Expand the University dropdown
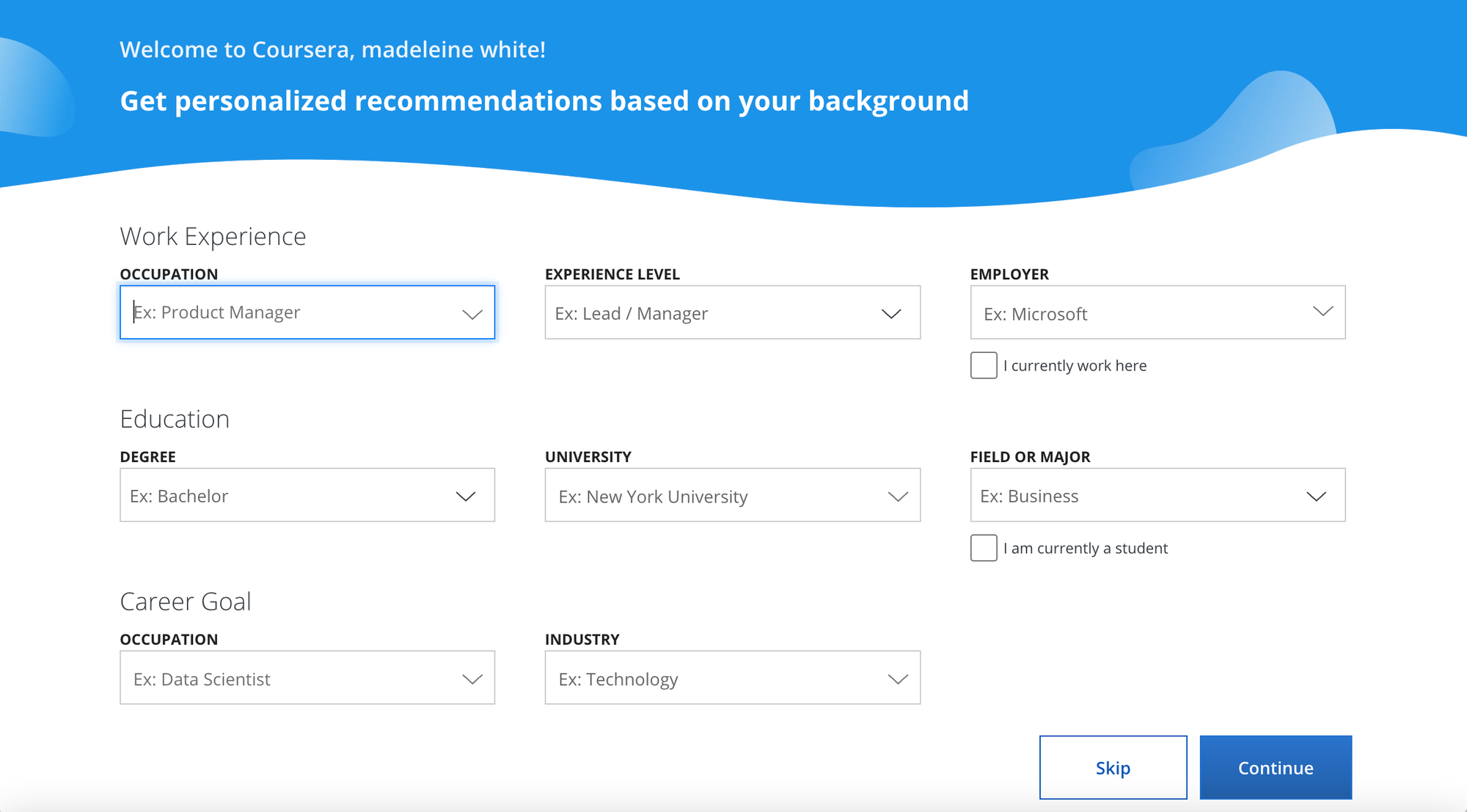The width and height of the screenshot is (1467, 812). tap(896, 496)
